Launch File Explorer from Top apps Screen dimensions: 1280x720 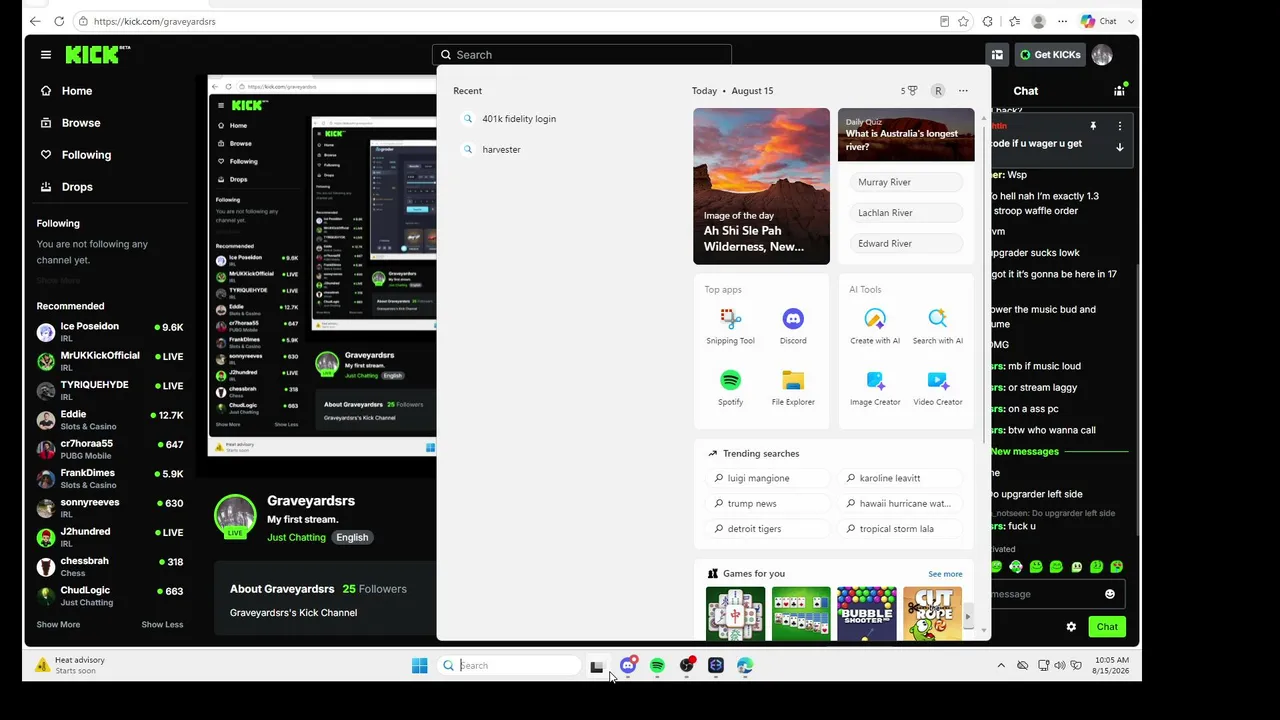[793, 387]
